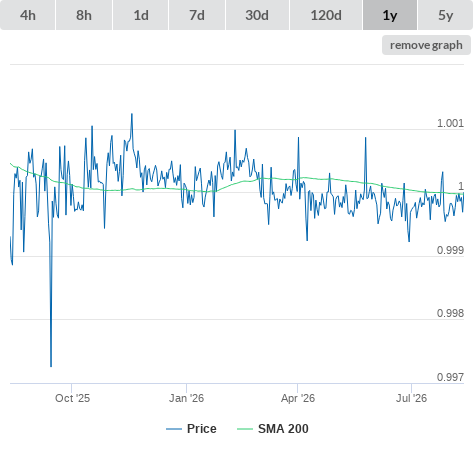Click the 0.999 y-axis value label

point(450,250)
